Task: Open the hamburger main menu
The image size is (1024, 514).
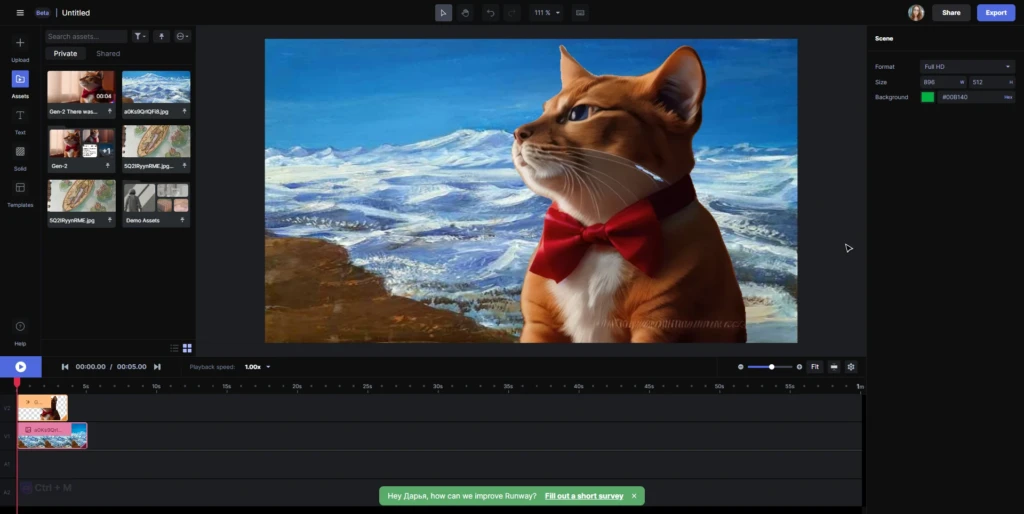Action: (x=20, y=12)
